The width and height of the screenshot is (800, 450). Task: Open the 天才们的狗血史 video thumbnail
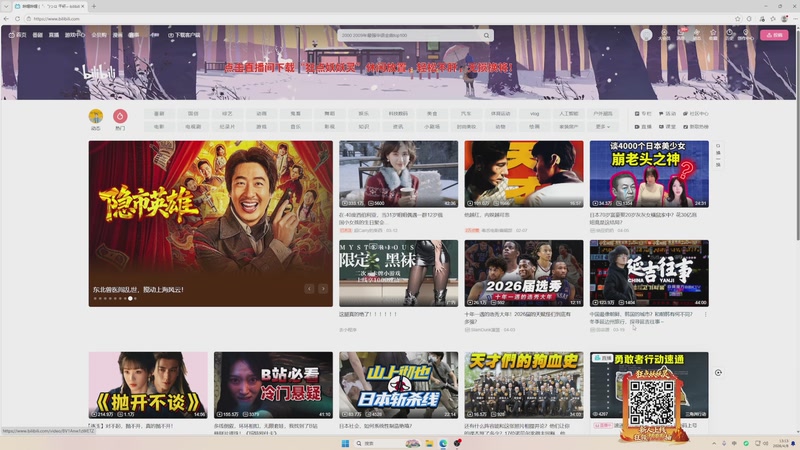tap(524, 385)
